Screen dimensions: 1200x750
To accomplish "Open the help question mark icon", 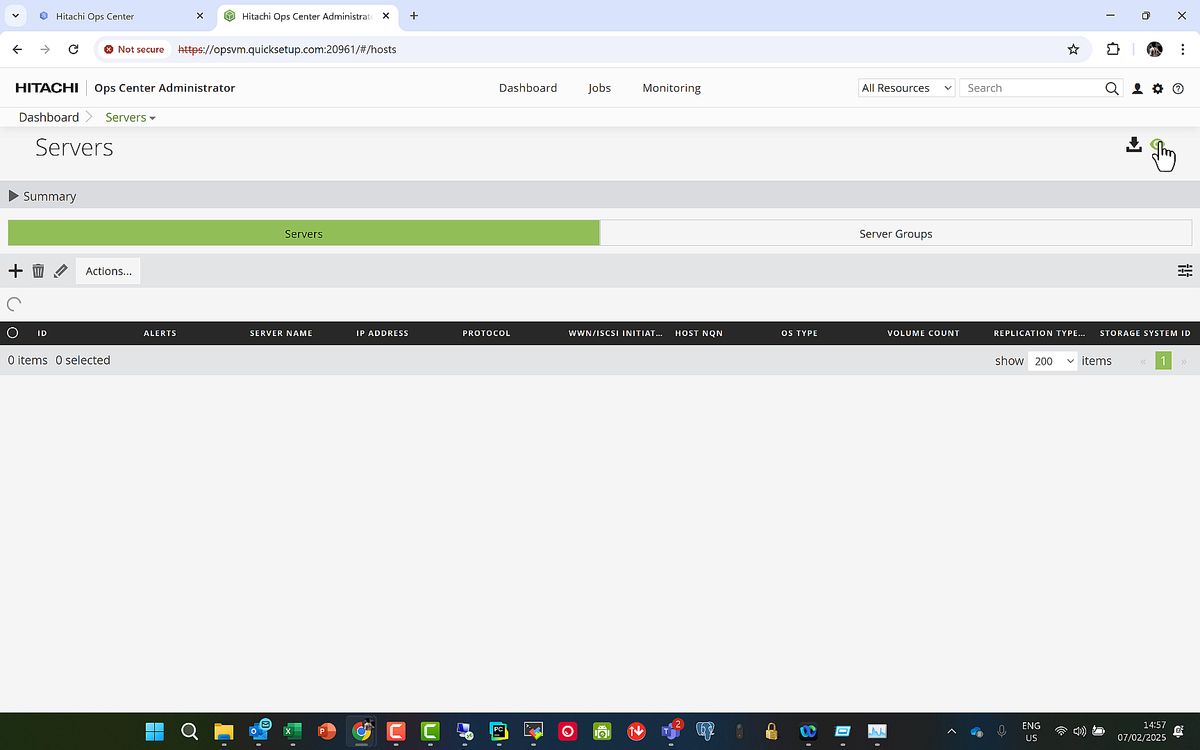I will [x=1178, y=89].
